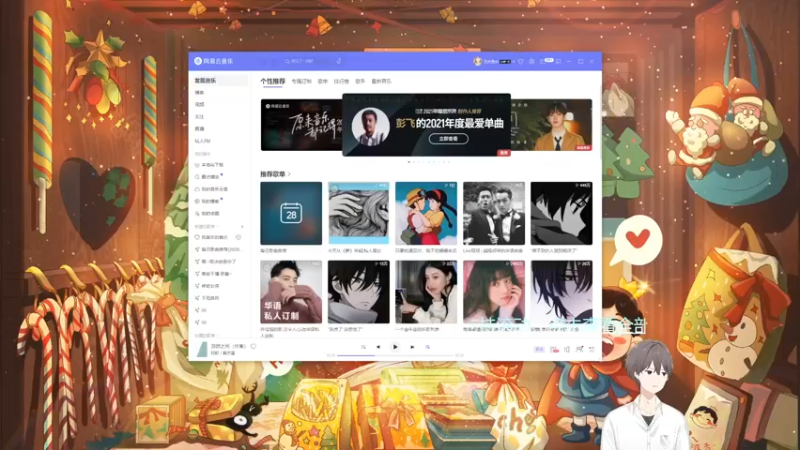The width and height of the screenshot is (800, 450).
Task: Open the 华语私人订制 playlist cover
Action: tap(291, 292)
